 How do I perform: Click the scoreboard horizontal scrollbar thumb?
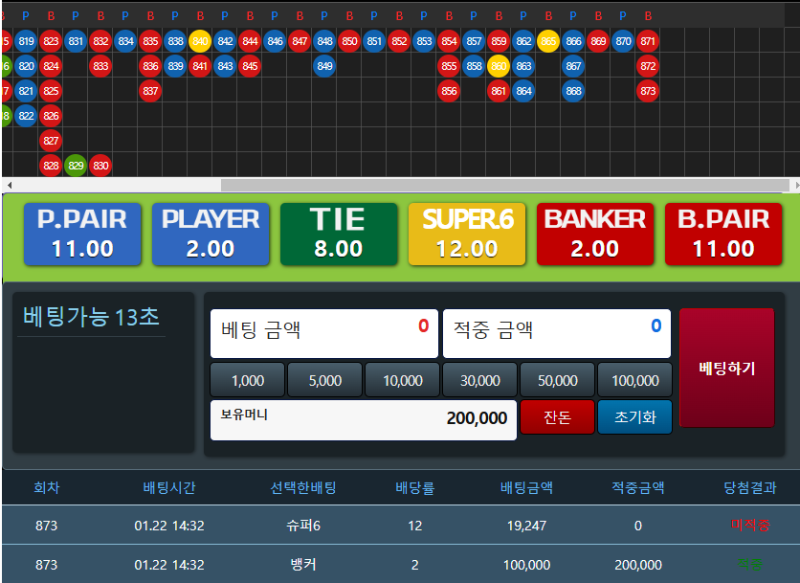pos(505,185)
